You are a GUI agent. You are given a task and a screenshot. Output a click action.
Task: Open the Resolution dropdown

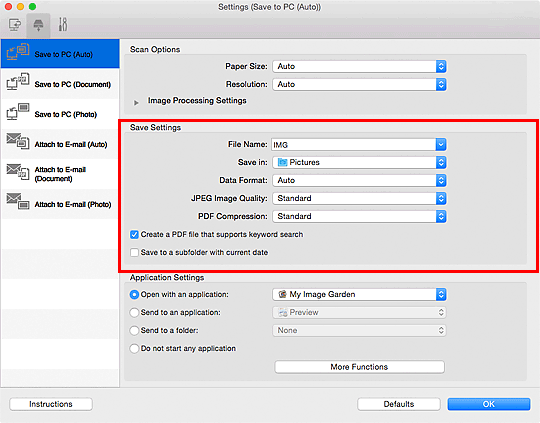click(359, 84)
